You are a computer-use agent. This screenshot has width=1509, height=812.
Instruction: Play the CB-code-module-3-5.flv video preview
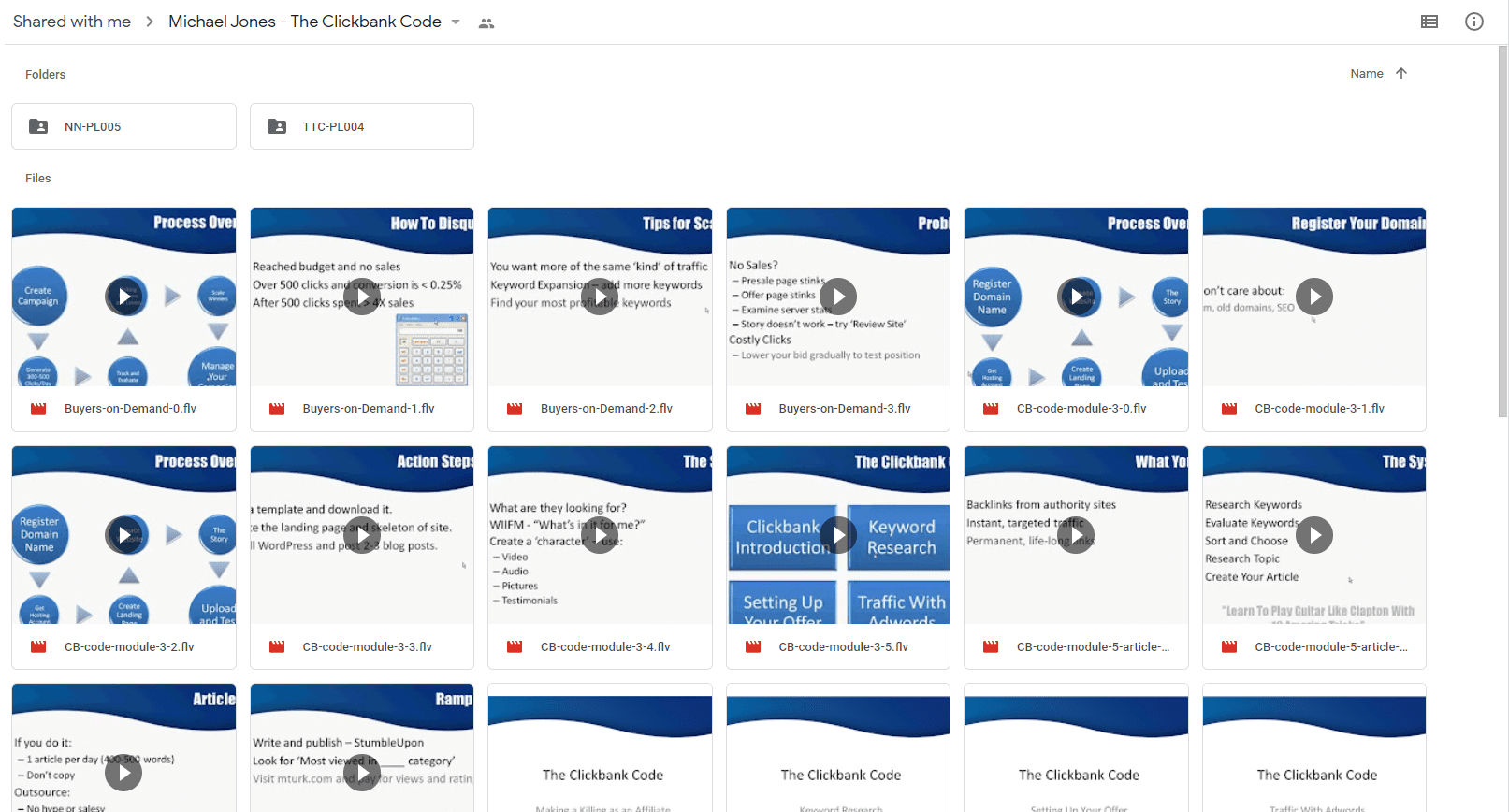pyautogui.click(x=838, y=535)
